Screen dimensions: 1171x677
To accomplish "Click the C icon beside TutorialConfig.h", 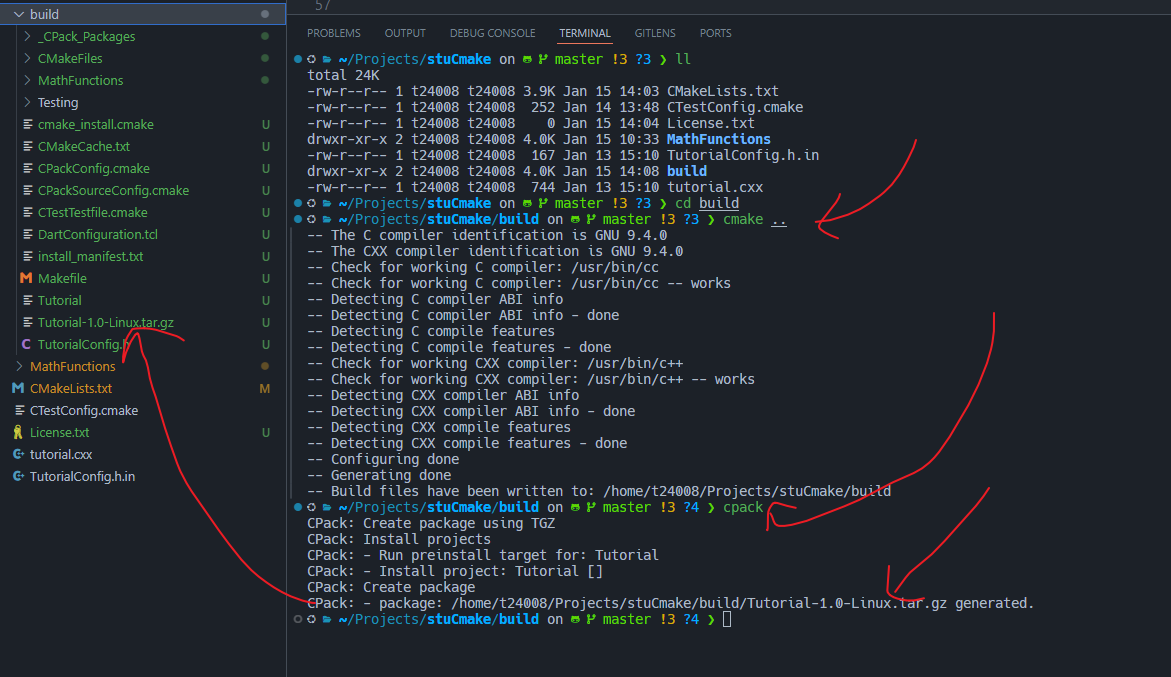I will pos(26,344).
